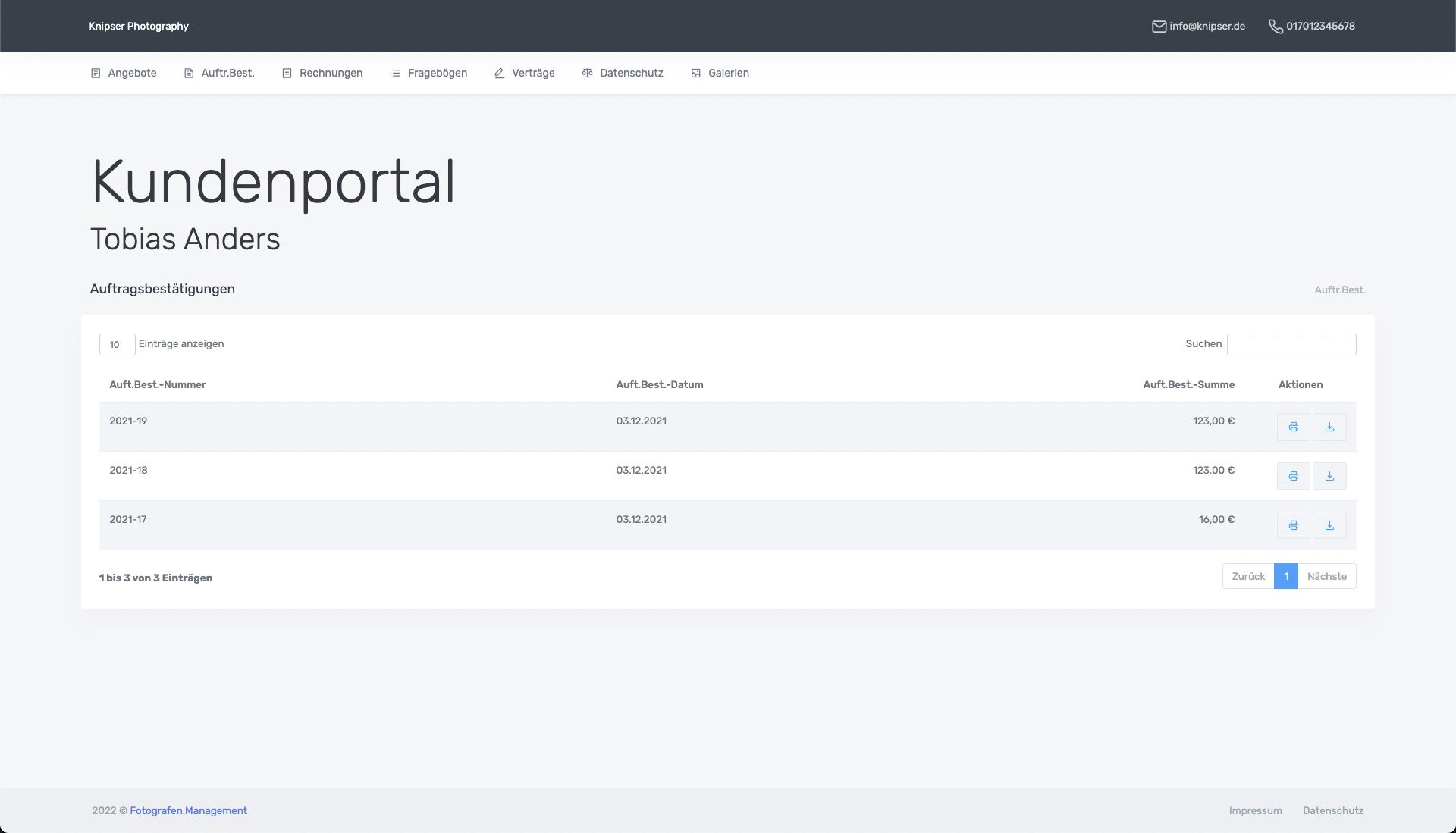Screen dimensions: 1456x833
Task: Print order confirmation 2021-19
Action: pos(1293,427)
